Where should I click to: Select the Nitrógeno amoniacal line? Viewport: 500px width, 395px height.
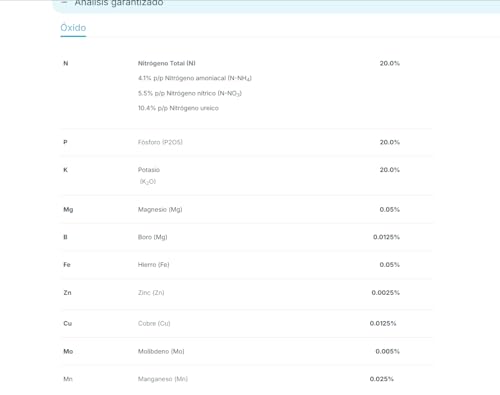pyautogui.click(x=195, y=78)
